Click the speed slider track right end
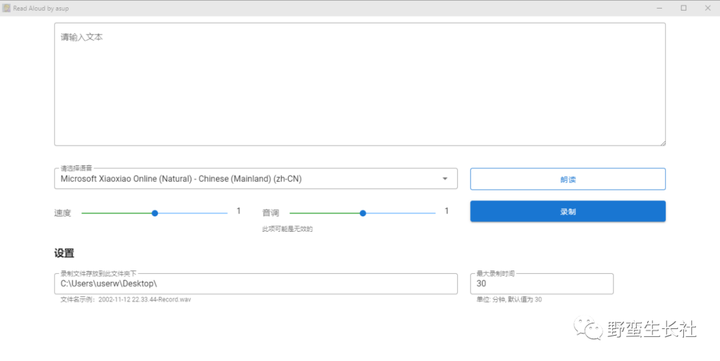 click(225, 213)
